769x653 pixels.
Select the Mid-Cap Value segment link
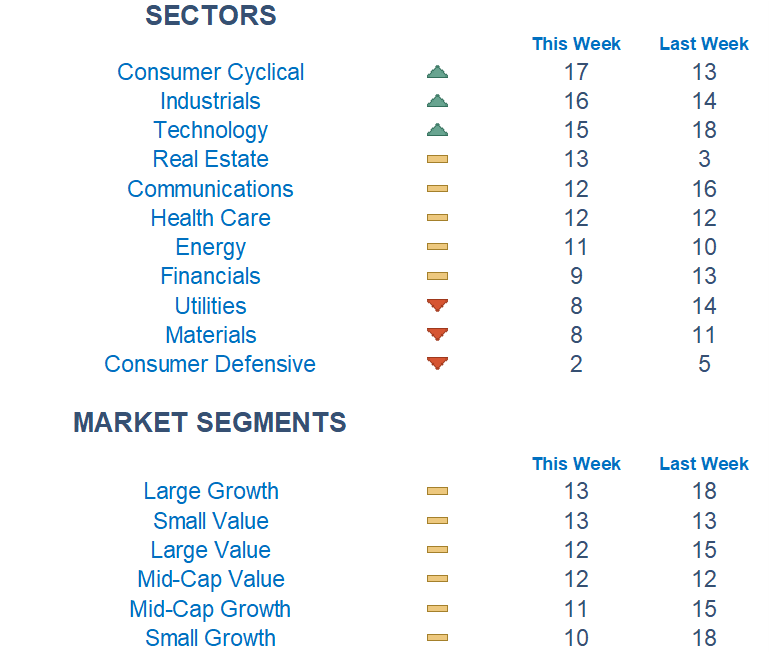(210, 579)
